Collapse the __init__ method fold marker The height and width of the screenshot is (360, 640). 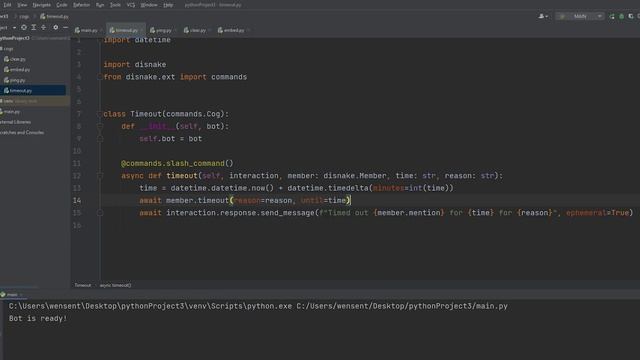100,127
